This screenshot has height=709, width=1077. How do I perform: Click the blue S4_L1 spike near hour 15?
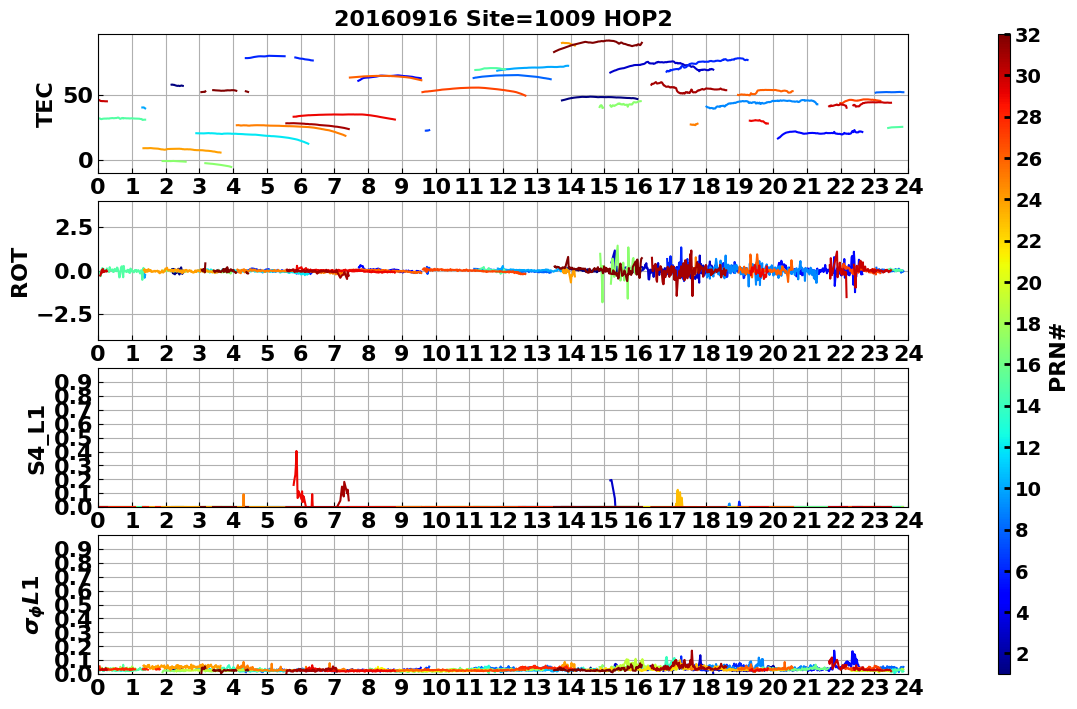[613, 492]
